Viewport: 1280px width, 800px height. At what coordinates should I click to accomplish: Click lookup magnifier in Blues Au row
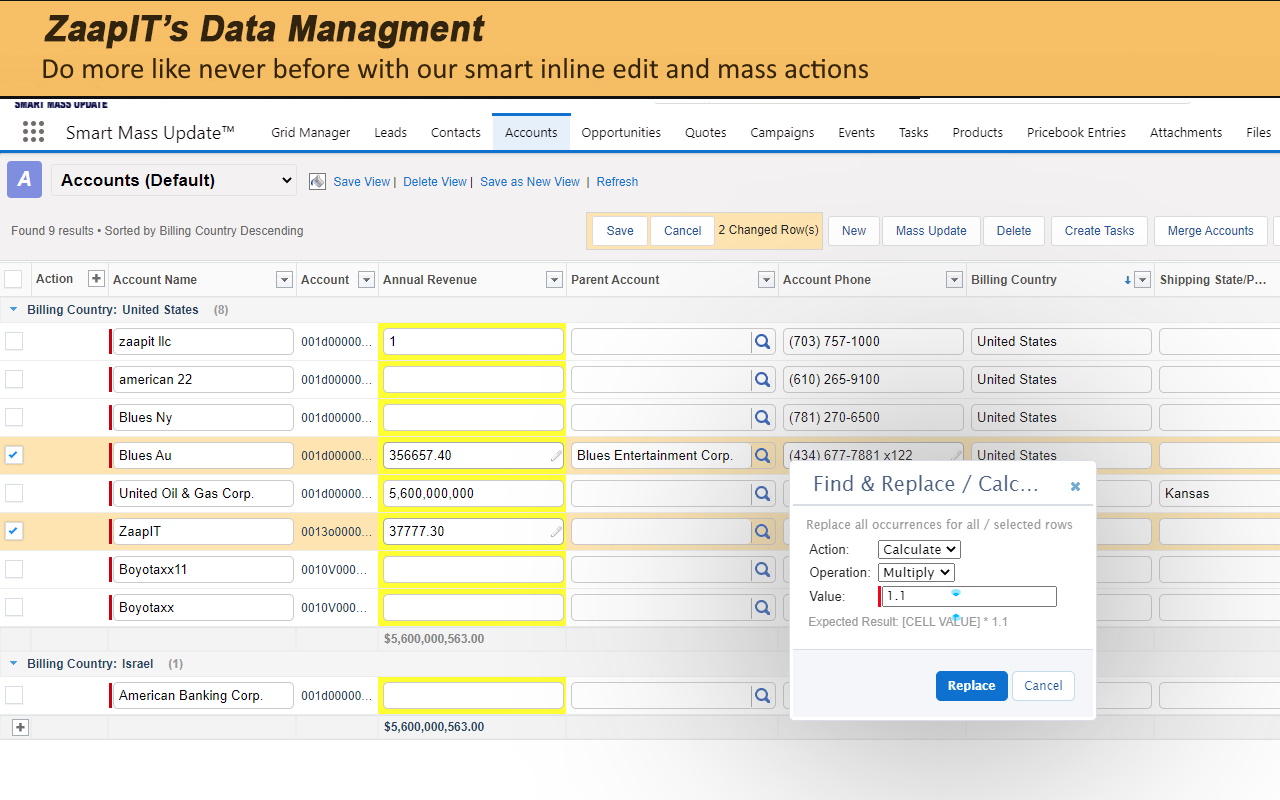coord(763,456)
